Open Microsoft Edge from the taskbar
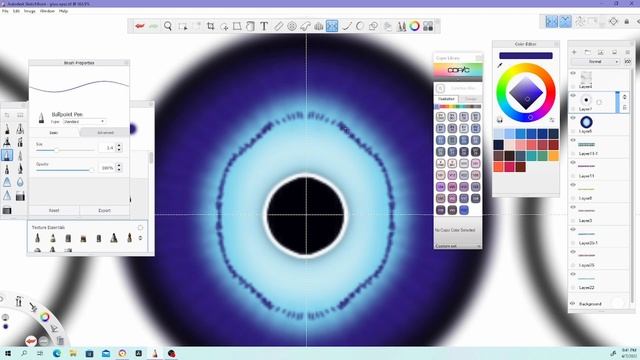 57,353
